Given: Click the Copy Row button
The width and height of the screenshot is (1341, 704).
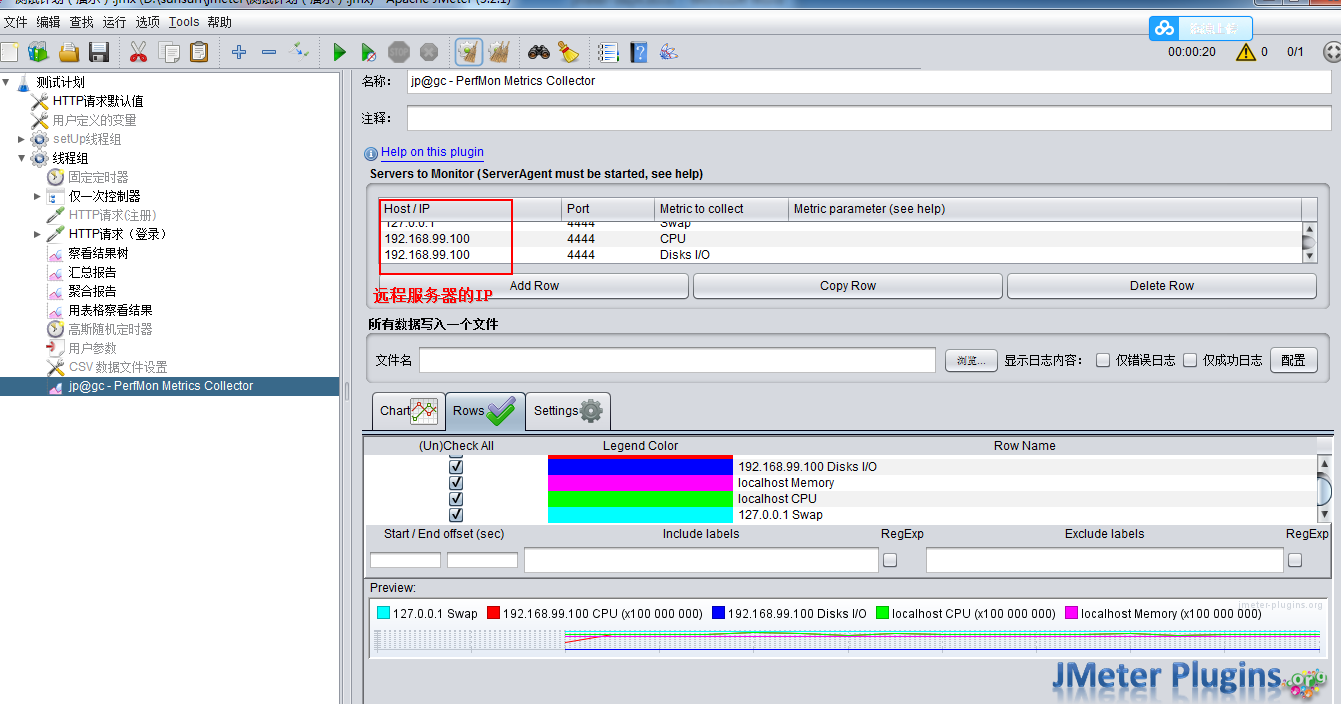Looking at the screenshot, I should pos(848,286).
